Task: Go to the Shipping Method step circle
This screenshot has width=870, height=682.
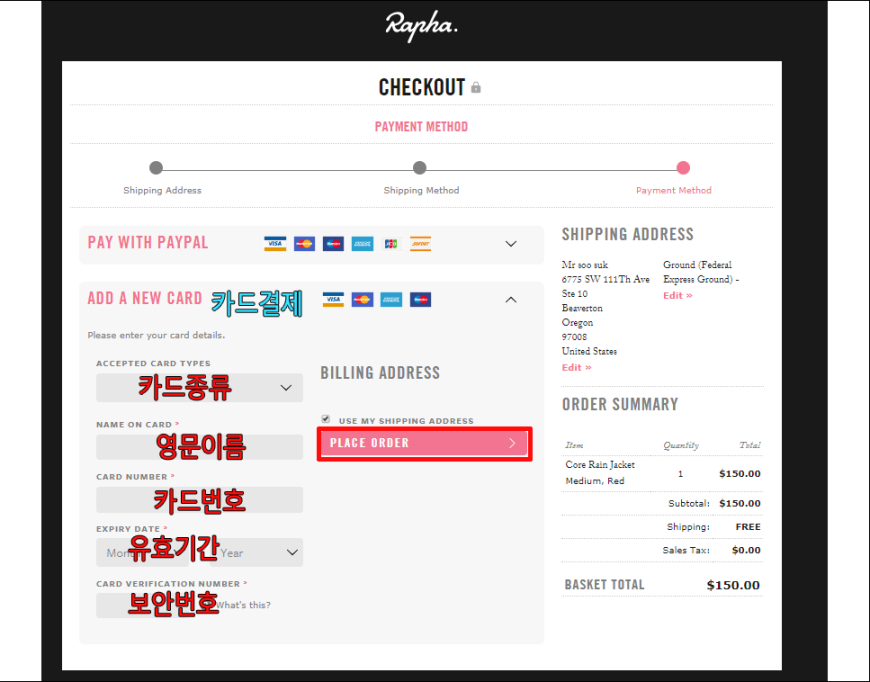Action: click(x=419, y=168)
